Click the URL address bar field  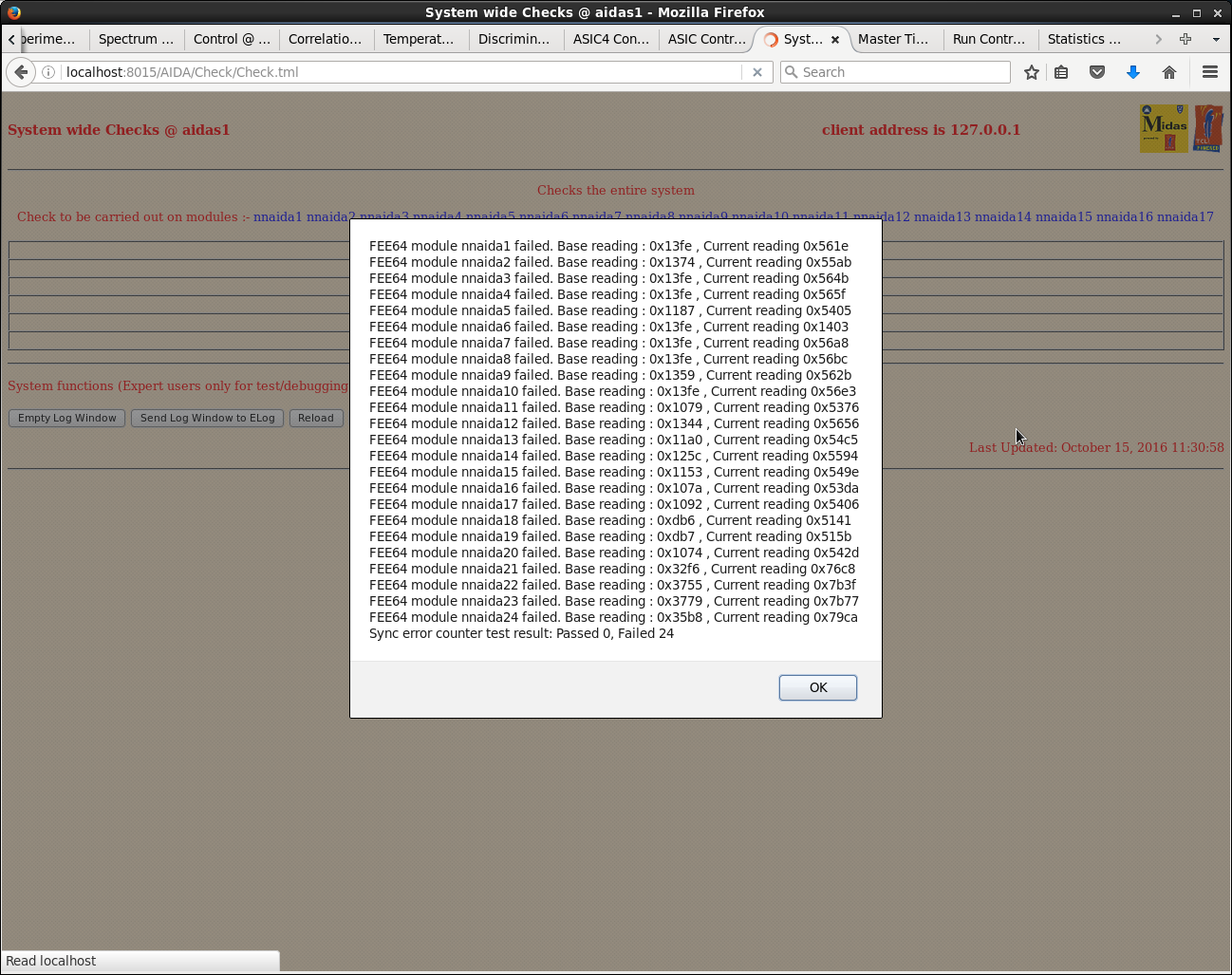(402, 72)
